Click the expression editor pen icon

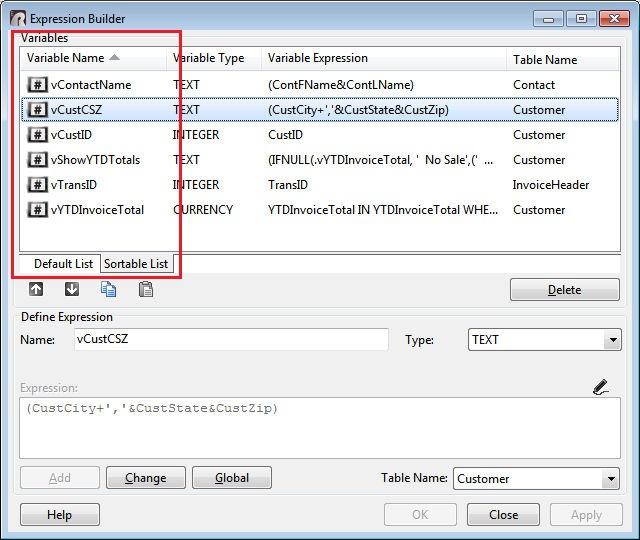point(600,386)
